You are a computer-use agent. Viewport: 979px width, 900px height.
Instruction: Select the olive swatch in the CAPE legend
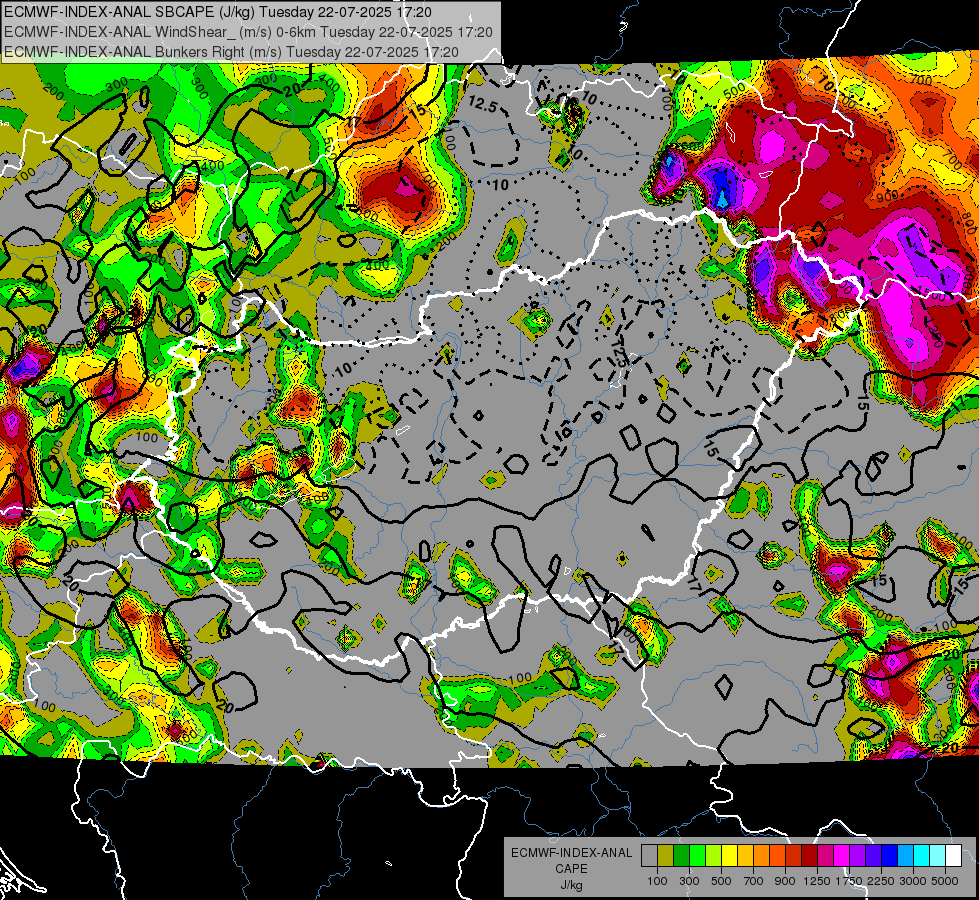[x=665, y=856]
